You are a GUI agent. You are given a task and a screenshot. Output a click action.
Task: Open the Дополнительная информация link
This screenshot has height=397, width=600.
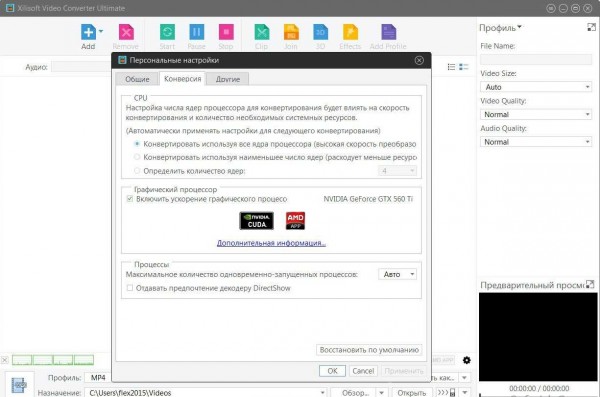(271, 243)
